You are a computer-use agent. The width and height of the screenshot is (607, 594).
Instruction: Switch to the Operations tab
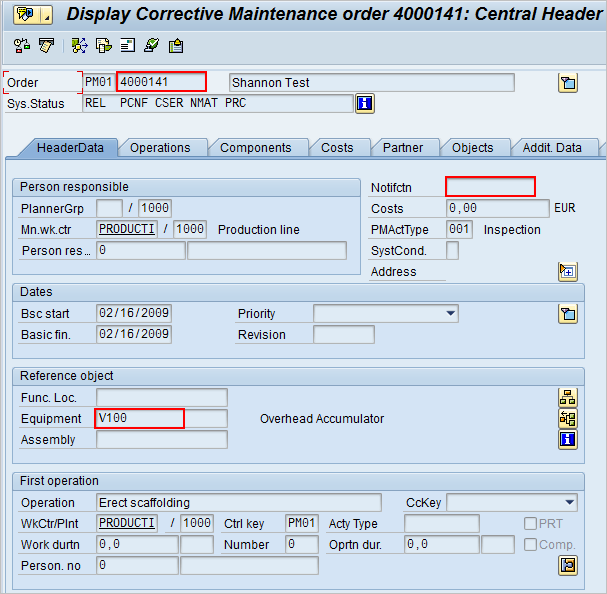tap(160, 148)
